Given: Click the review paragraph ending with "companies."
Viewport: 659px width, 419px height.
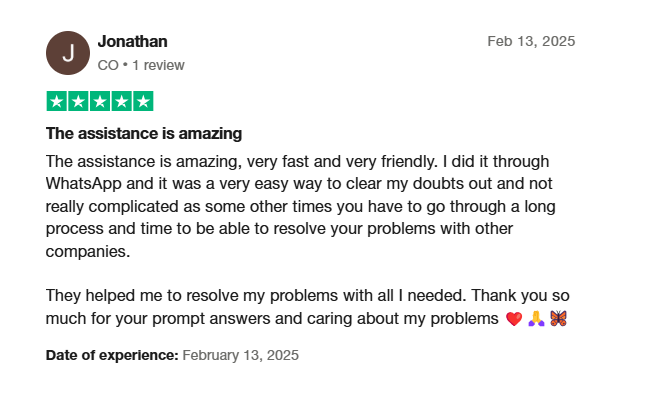Looking at the screenshot, I should 301,206.
